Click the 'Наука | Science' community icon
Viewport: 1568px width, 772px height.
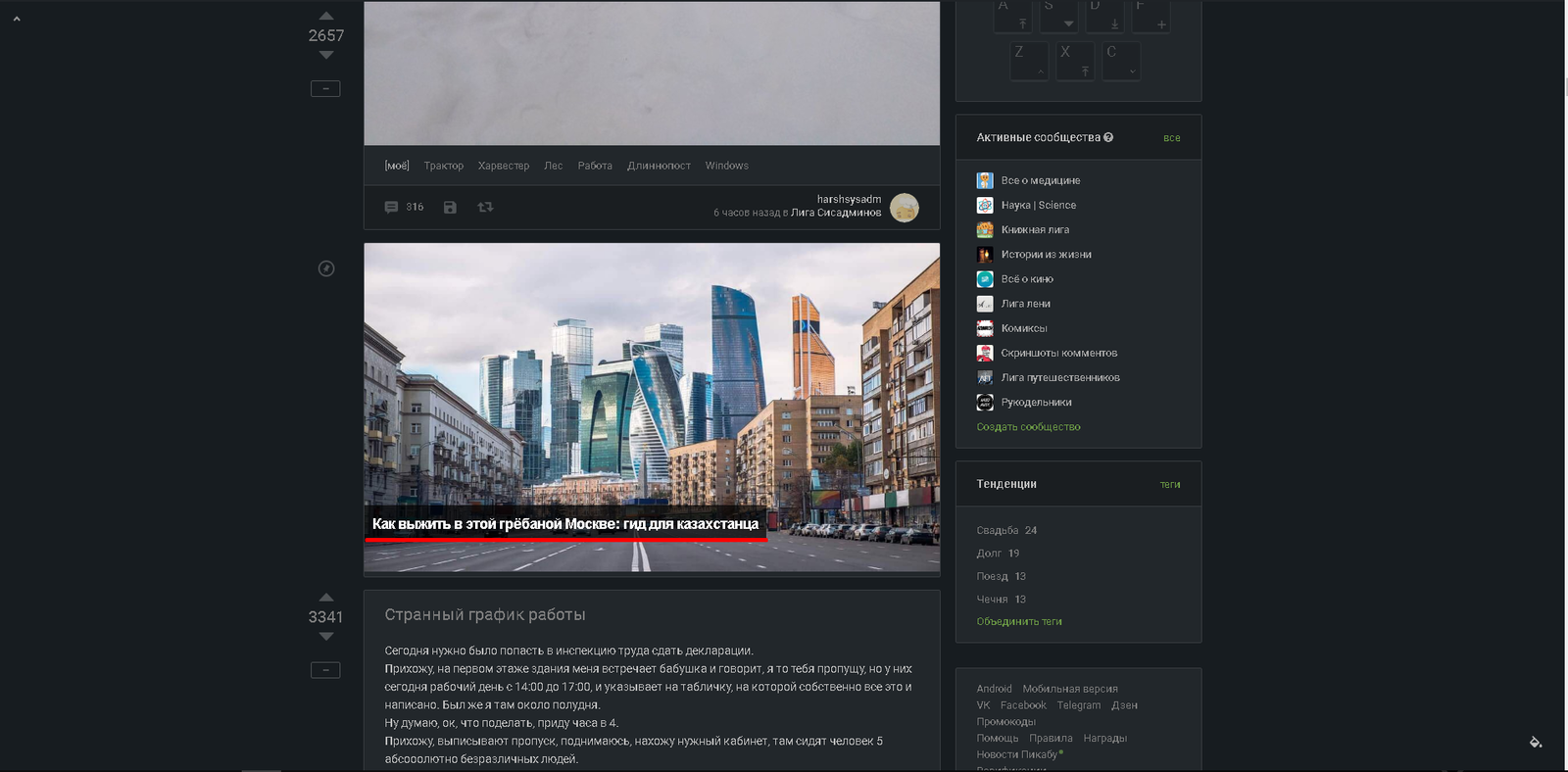[985, 205]
